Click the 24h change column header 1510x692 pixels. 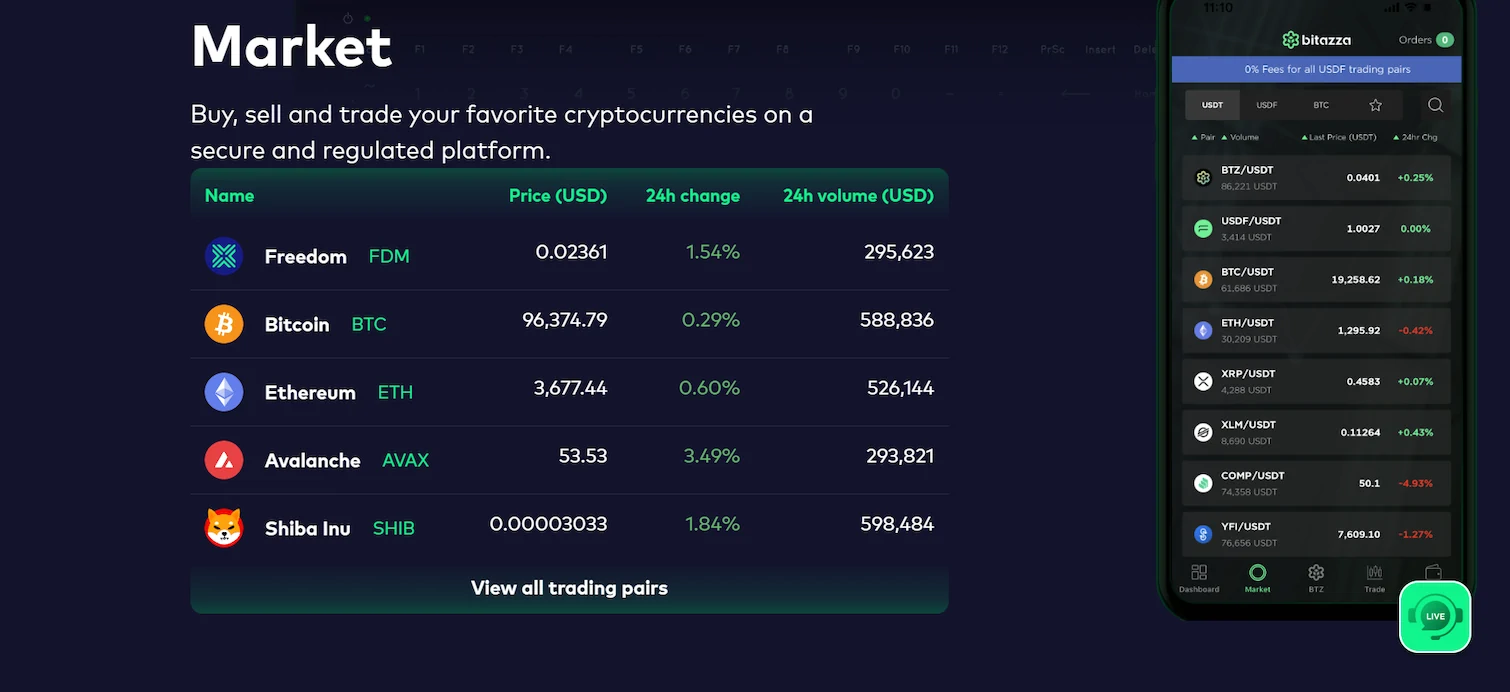tap(692, 196)
